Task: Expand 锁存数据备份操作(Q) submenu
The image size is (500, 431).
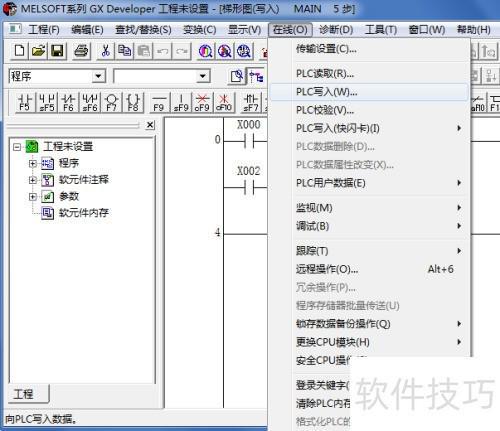Action: (x=369, y=324)
